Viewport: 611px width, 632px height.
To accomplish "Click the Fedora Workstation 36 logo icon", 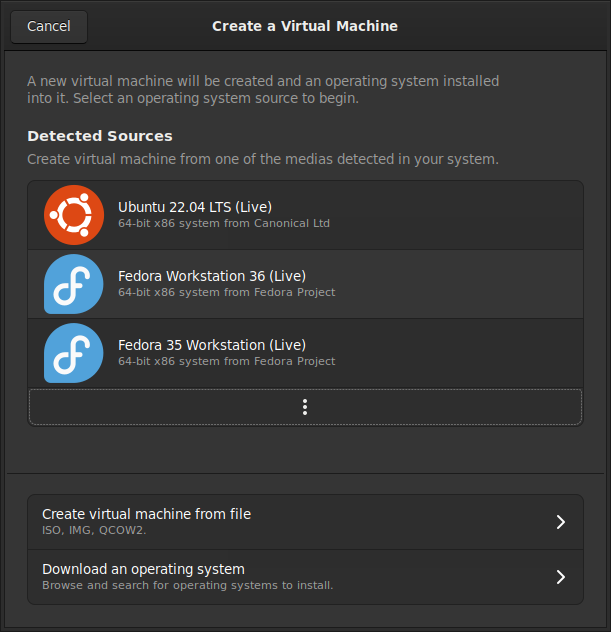I will pos(74,284).
